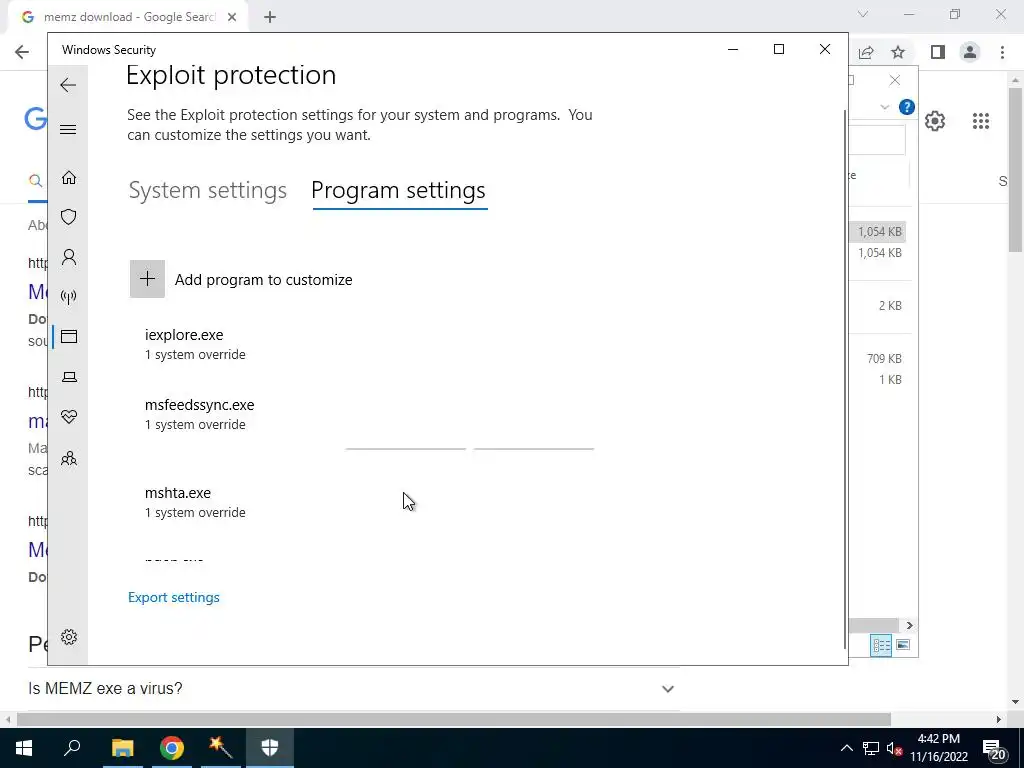The width and height of the screenshot is (1024, 768).
Task: Bookmark this page with star icon
Action: 898,52
